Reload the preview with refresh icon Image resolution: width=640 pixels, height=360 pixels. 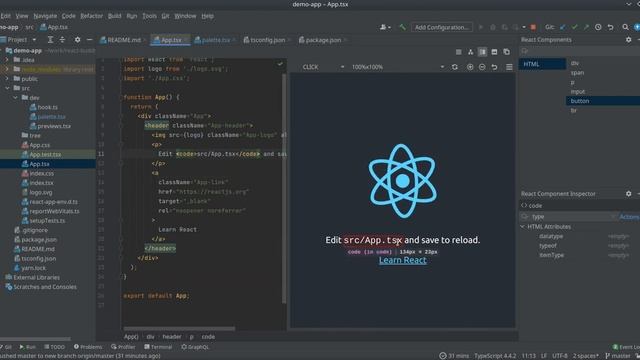coord(455,67)
